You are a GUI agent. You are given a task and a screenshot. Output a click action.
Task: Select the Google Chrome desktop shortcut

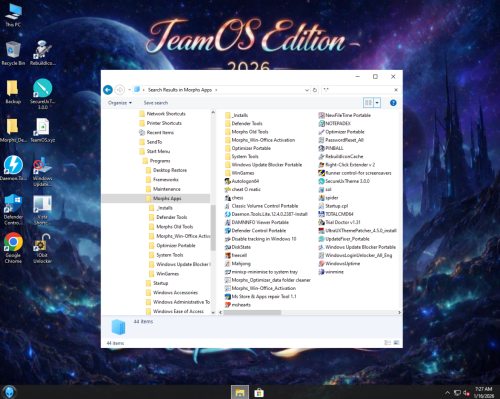pos(13,248)
